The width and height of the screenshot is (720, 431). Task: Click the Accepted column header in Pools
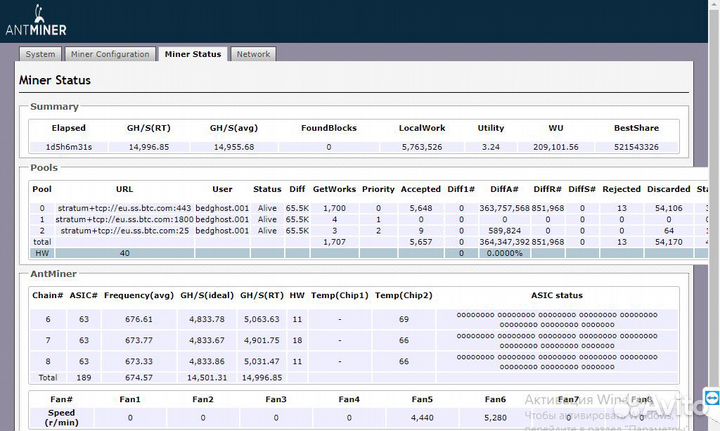(x=421, y=188)
